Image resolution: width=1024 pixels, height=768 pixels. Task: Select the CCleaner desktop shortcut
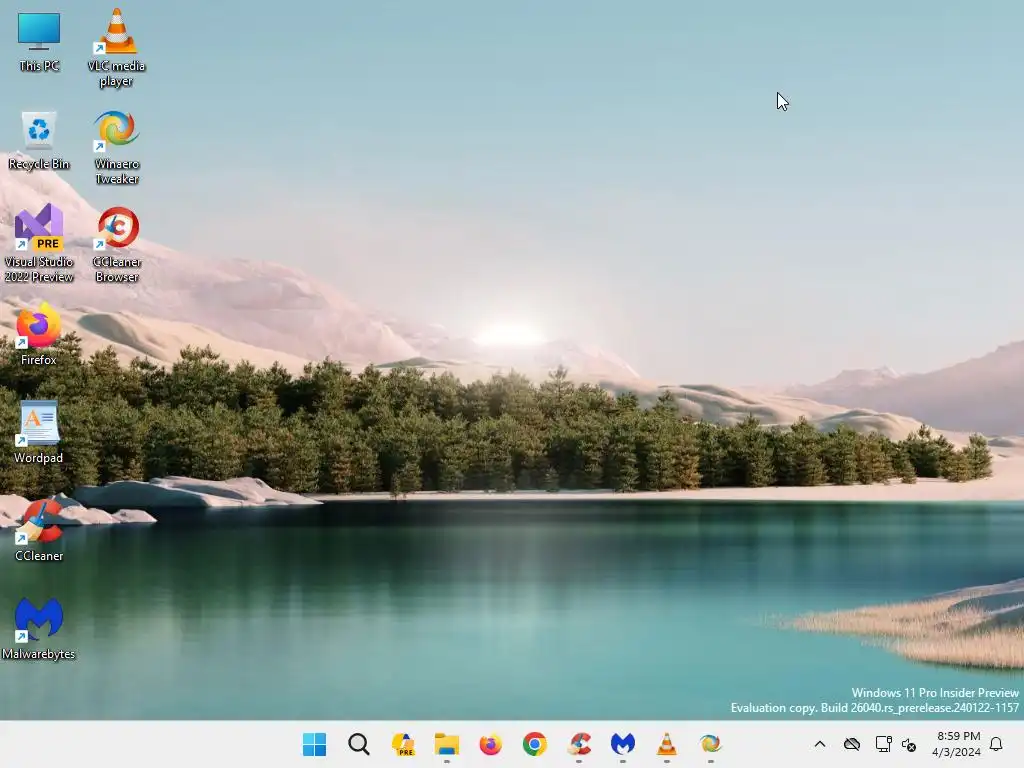pos(39,530)
